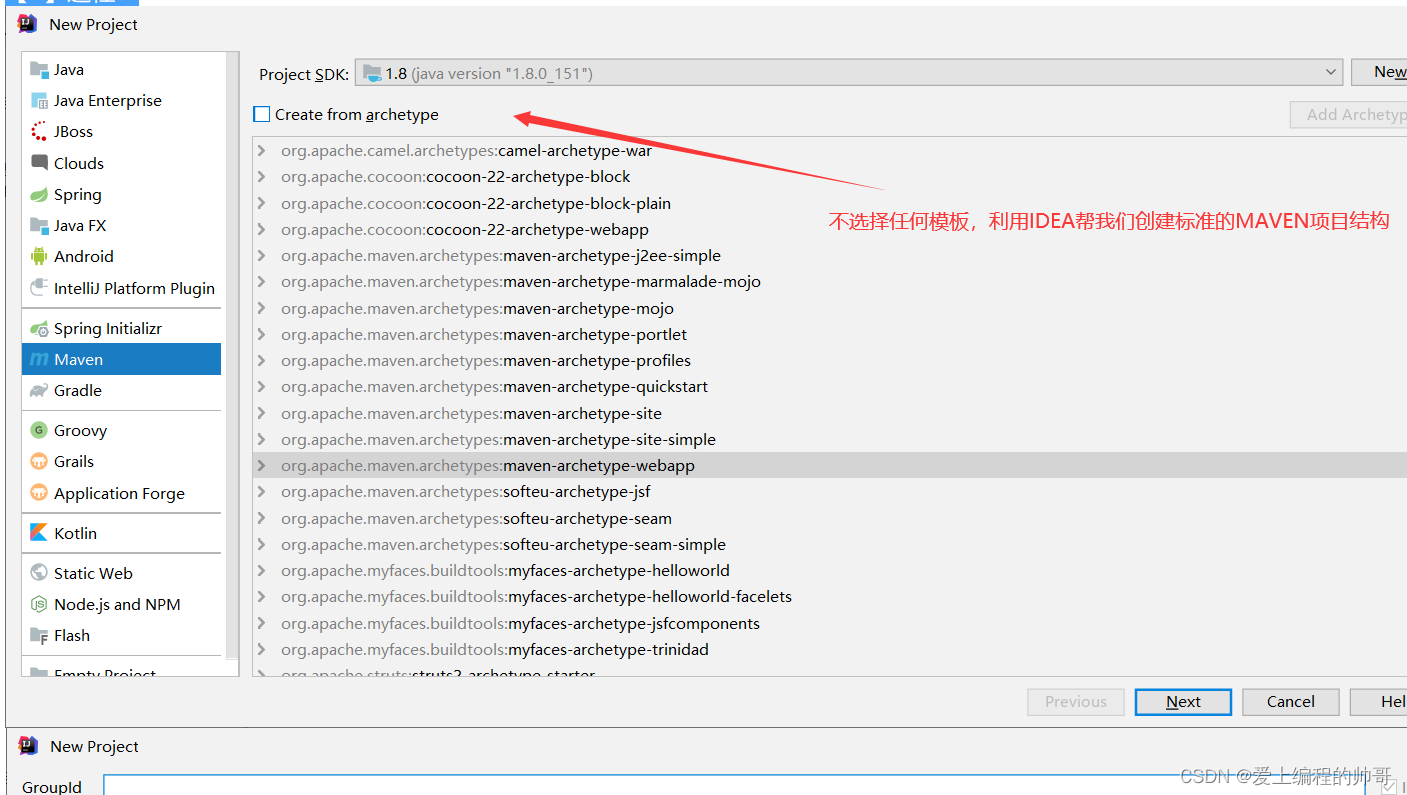Screen dimensions: 1407x795
Task: Expand cocoon-22-archetype-block node
Action: (x=262, y=177)
